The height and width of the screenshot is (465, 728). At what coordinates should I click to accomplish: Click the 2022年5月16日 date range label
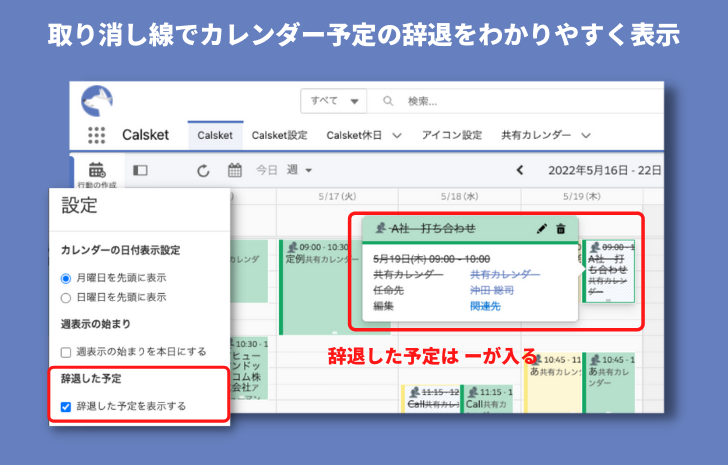pos(604,170)
